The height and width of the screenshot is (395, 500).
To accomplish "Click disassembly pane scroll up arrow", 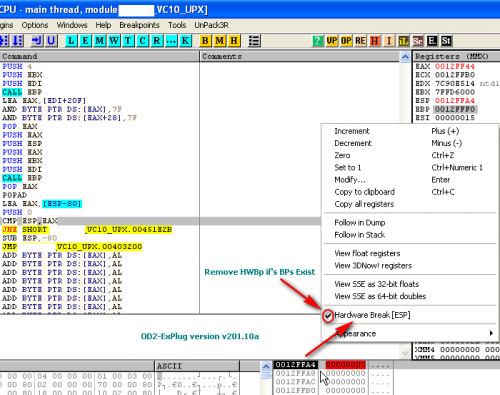I will click(405, 57).
